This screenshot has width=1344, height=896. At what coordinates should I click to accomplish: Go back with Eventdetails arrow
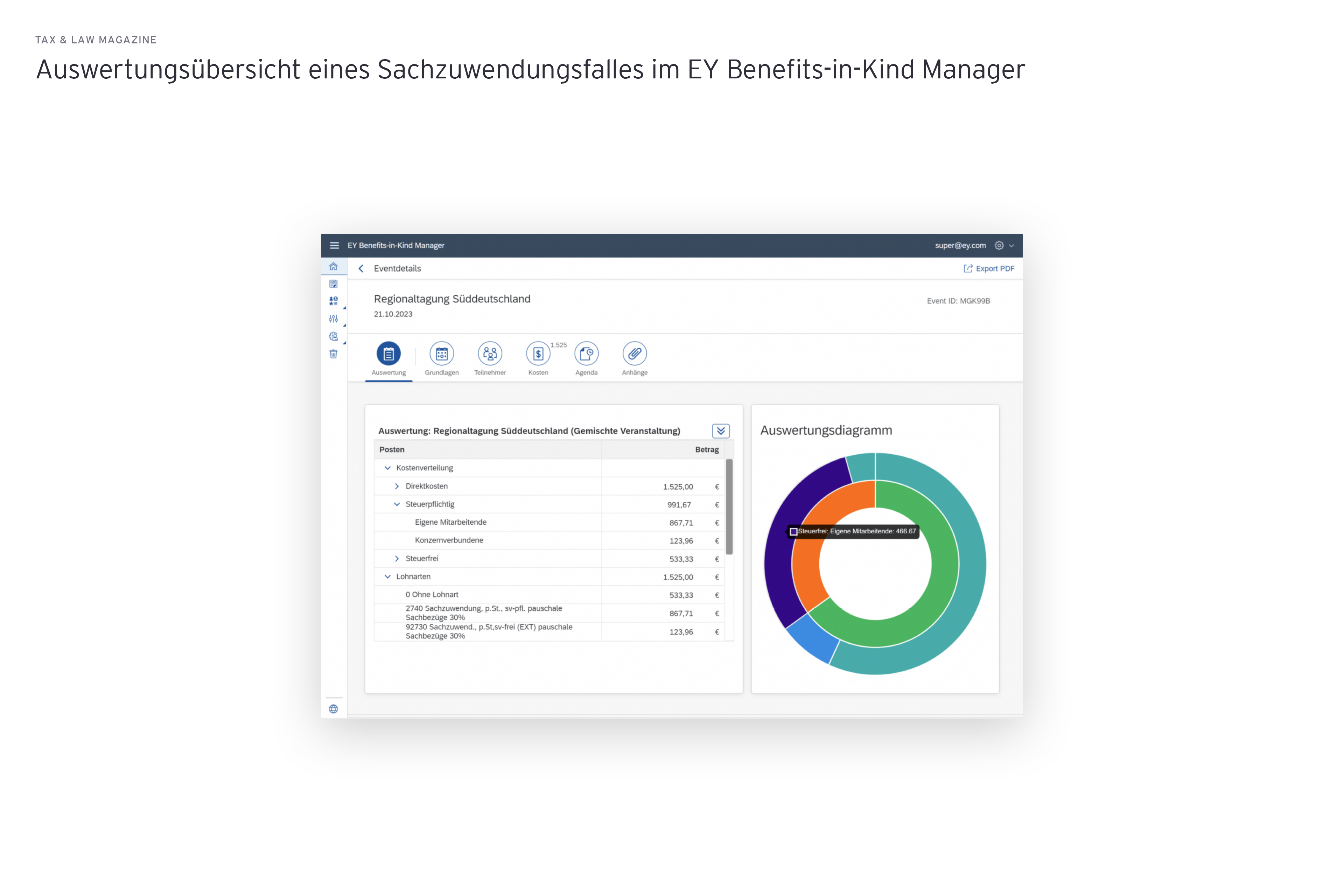point(361,268)
